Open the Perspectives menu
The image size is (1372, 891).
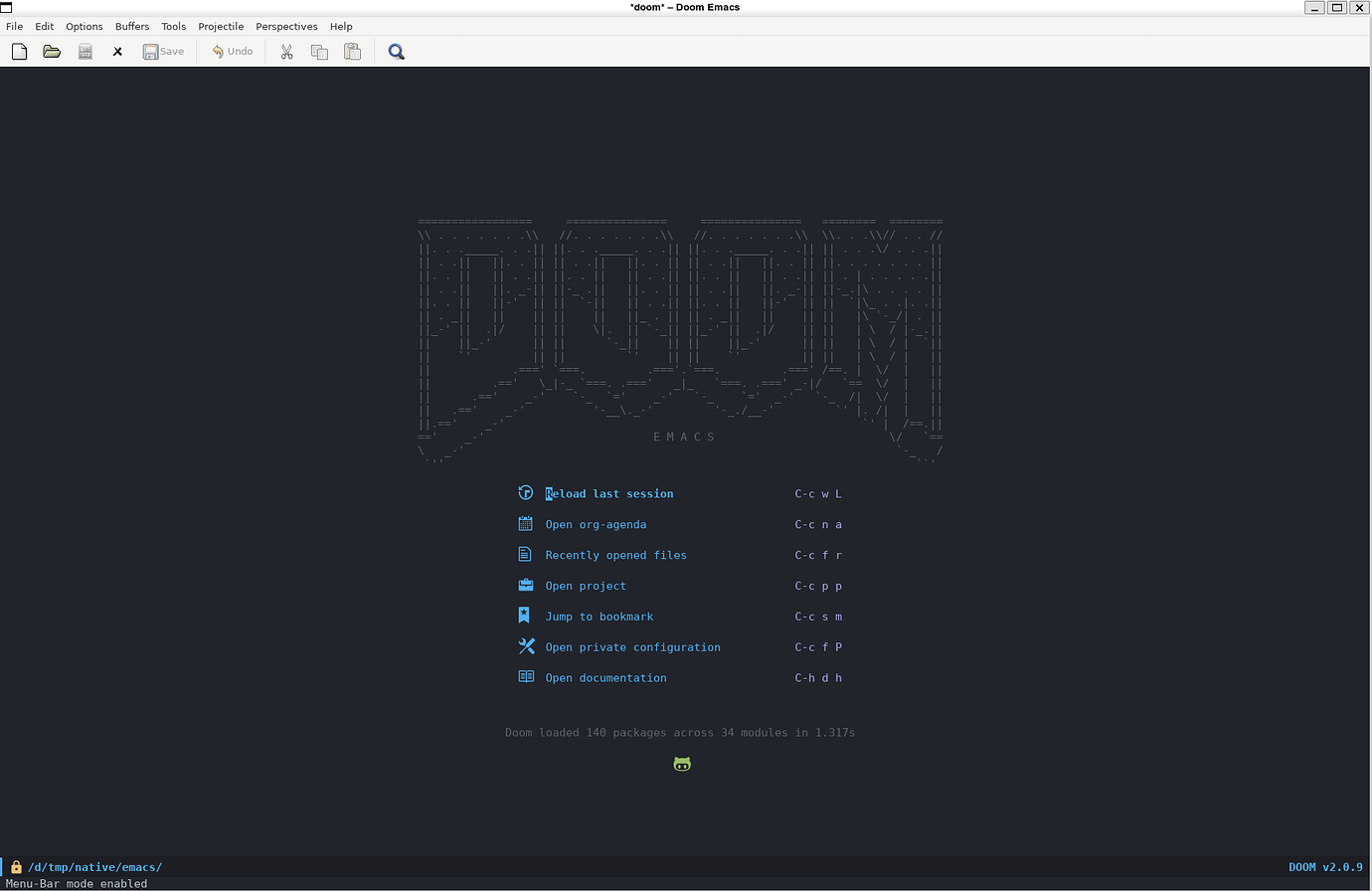tap(286, 27)
